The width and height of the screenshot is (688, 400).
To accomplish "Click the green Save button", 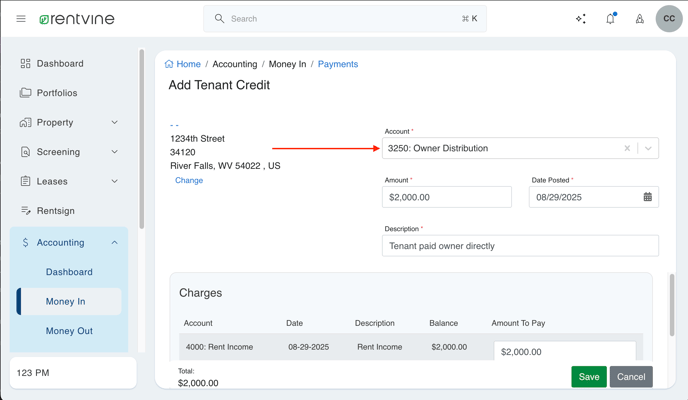I will coord(588,377).
